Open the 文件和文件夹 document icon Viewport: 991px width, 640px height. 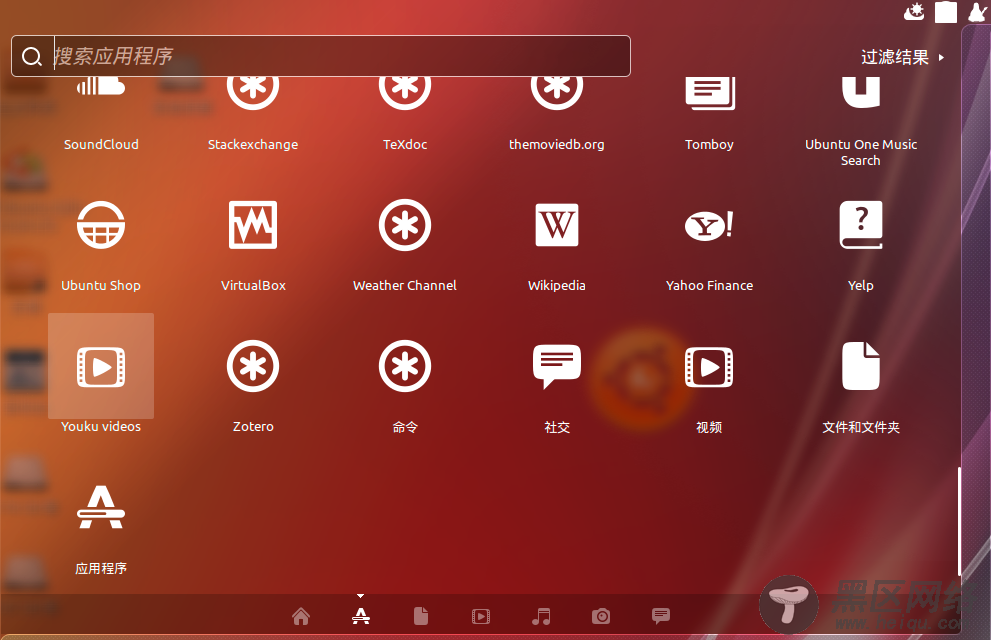pyautogui.click(x=861, y=366)
